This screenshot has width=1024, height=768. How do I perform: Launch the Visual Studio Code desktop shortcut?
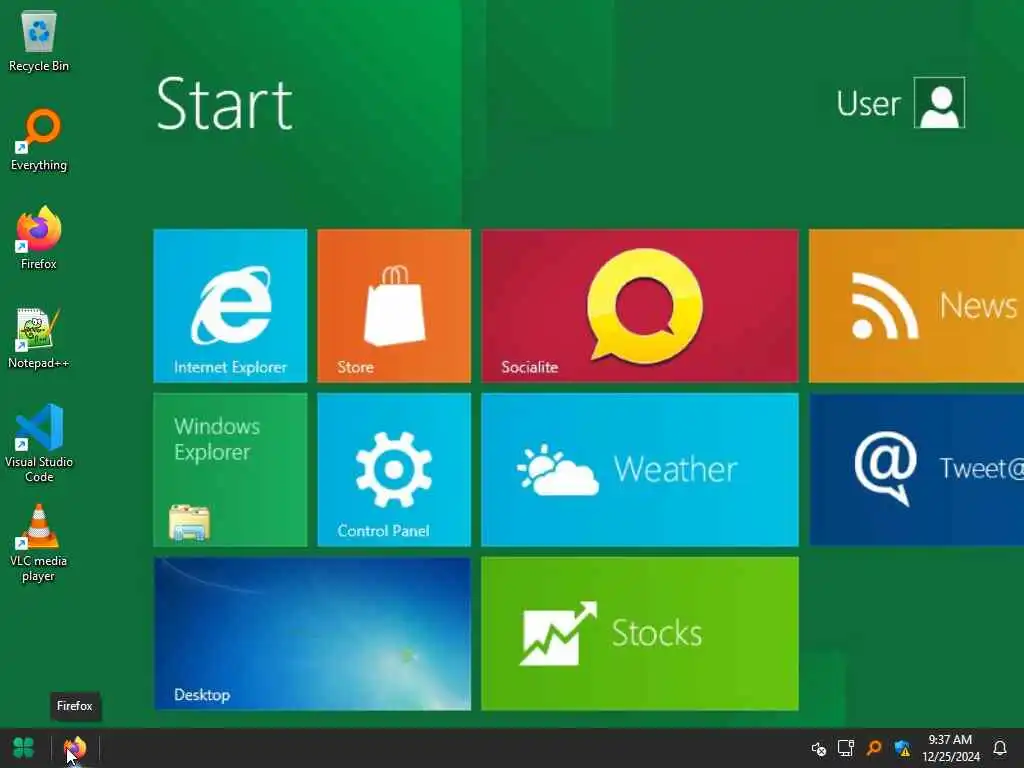[x=39, y=443]
